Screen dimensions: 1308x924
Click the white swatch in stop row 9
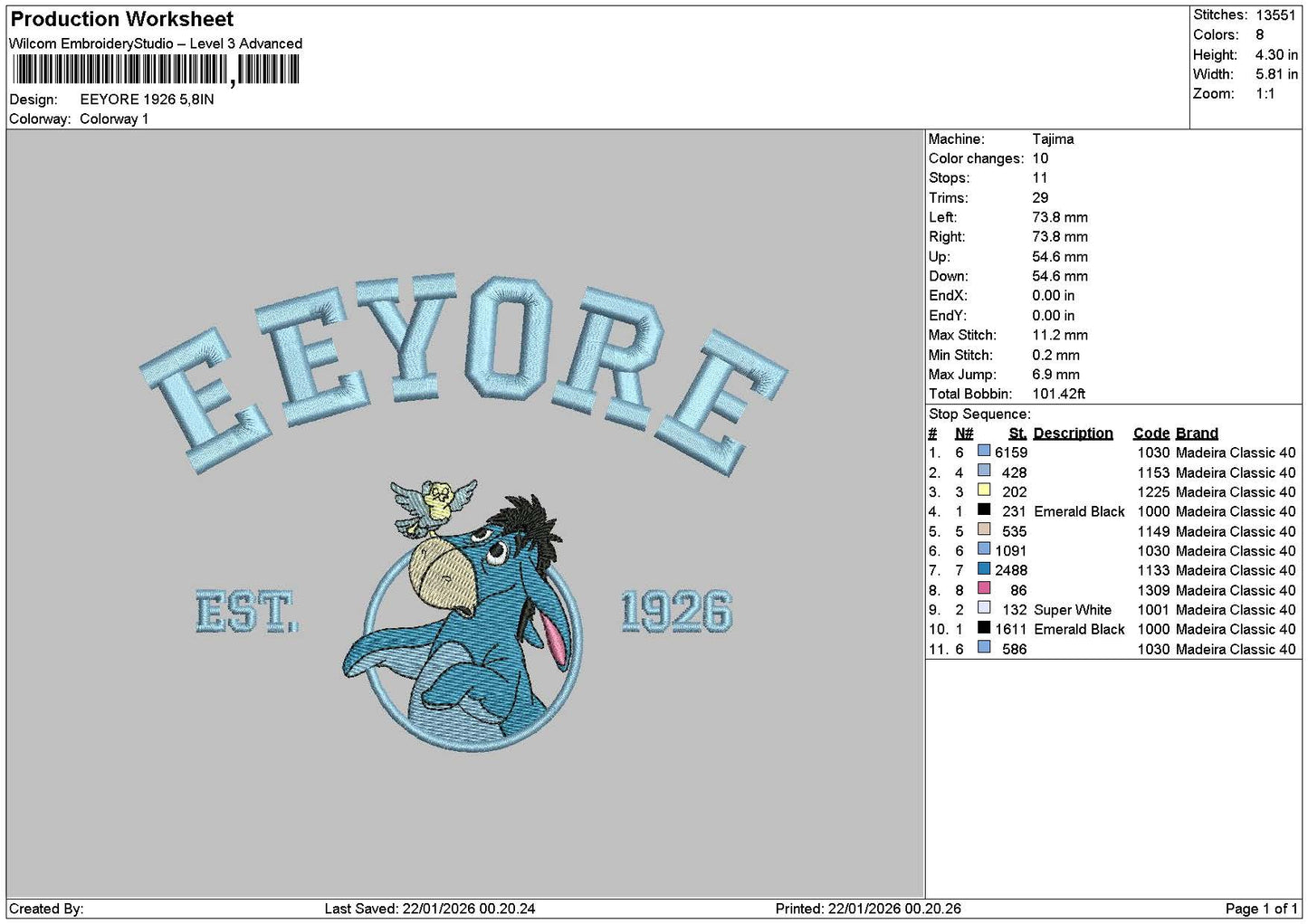pos(984,608)
